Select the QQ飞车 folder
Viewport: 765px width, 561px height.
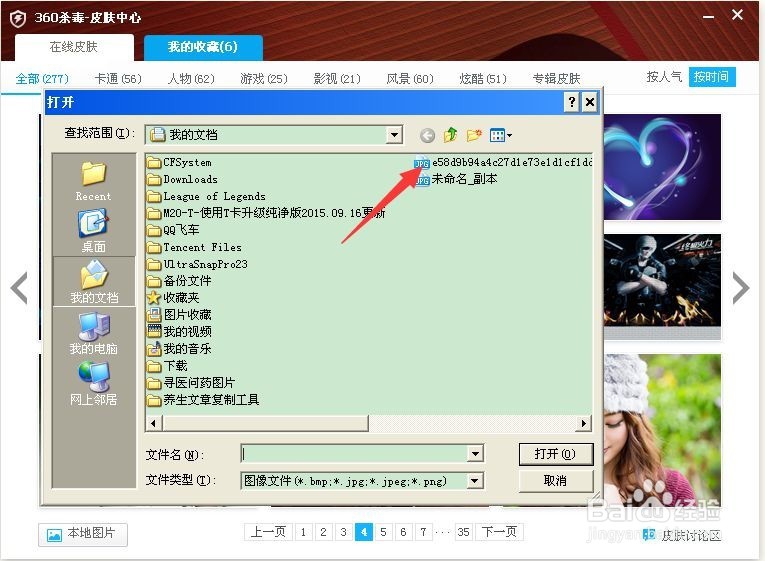pyautogui.click(x=173, y=230)
